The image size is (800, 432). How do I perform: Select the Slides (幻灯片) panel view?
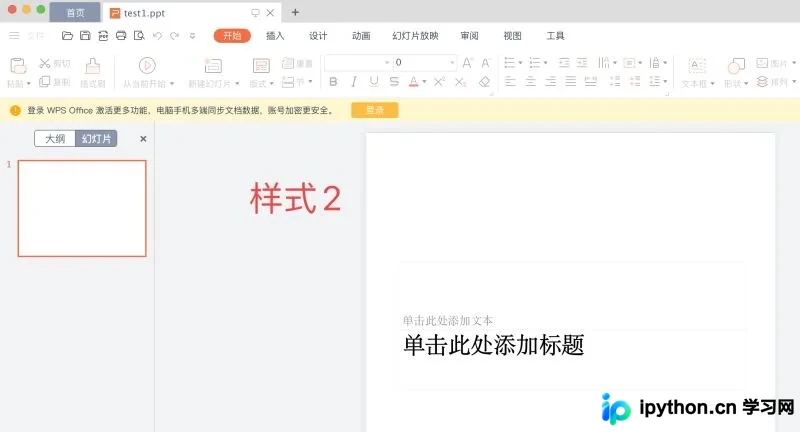96,139
